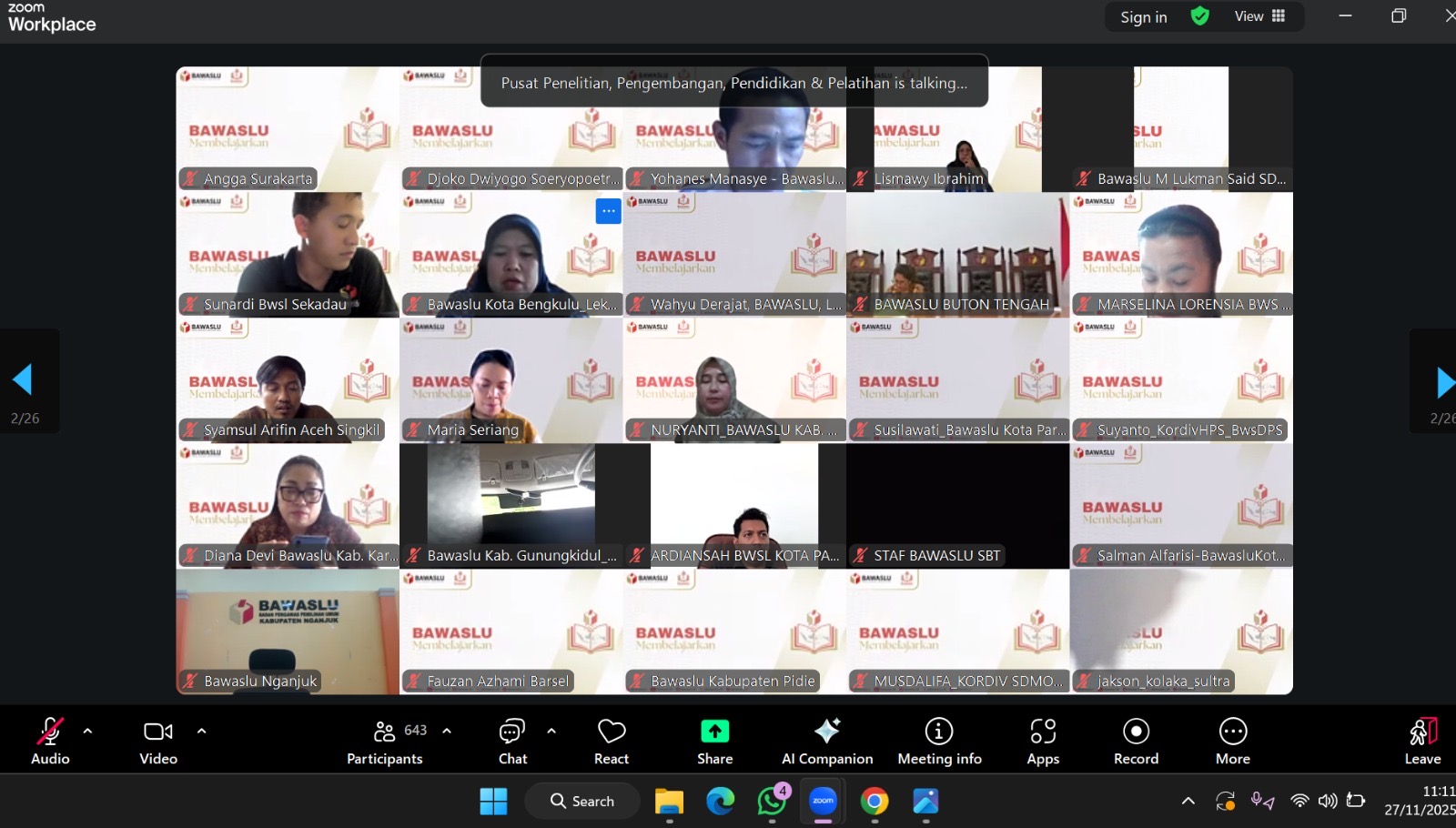Viewport: 1456px width, 828px height.
Task: Open WhatsApp from the Windows taskbar
Action: click(x=772, y=801)
